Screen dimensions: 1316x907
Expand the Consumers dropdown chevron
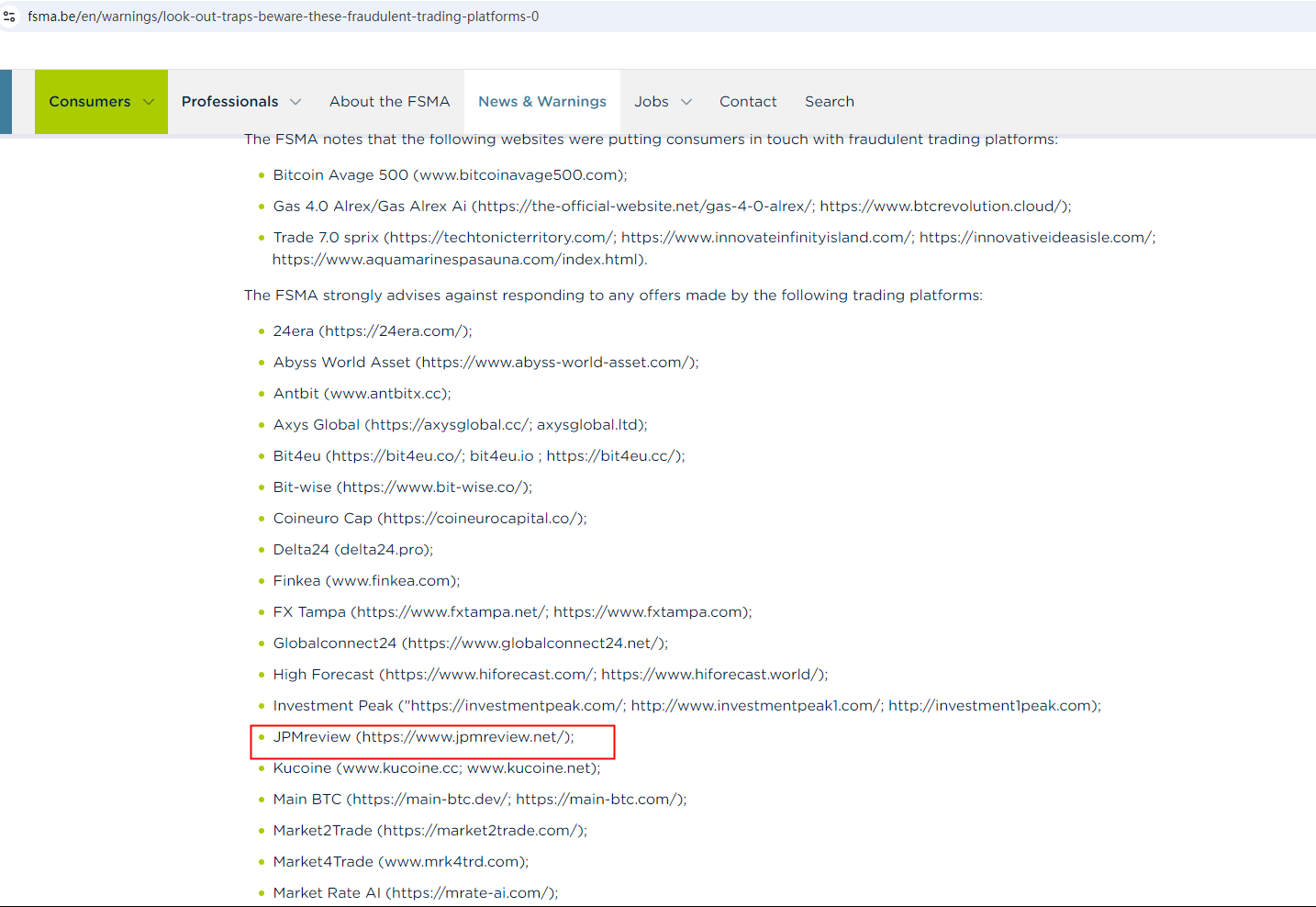149,102
